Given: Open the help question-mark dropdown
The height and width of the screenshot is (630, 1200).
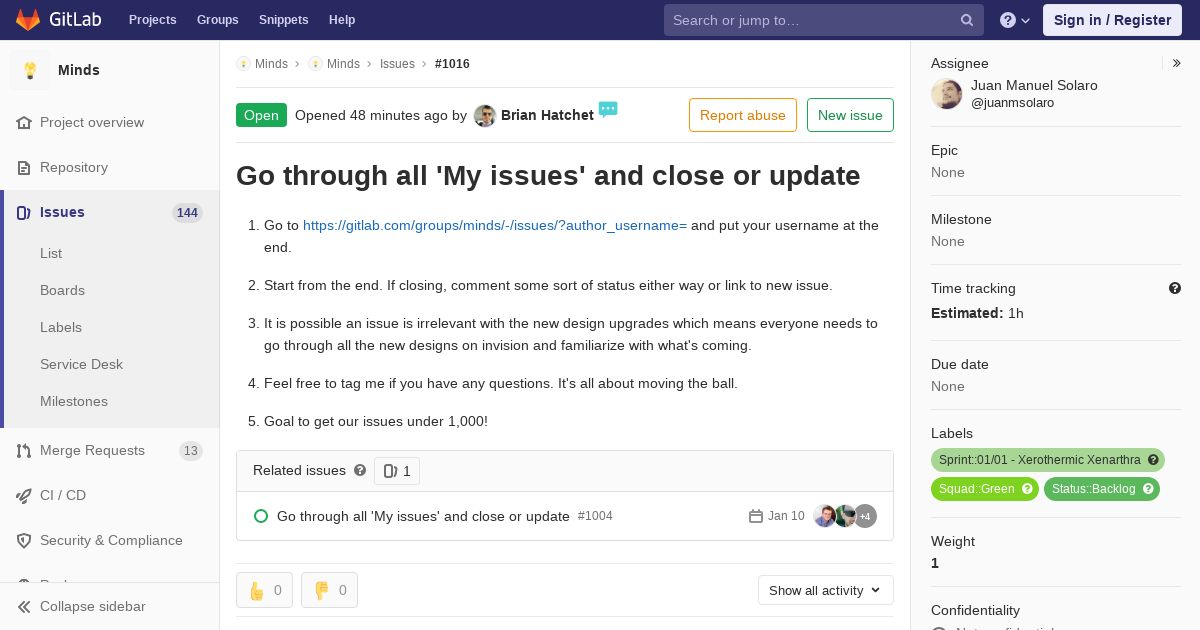Looking at the screenshot, I should click(1015, 20).
